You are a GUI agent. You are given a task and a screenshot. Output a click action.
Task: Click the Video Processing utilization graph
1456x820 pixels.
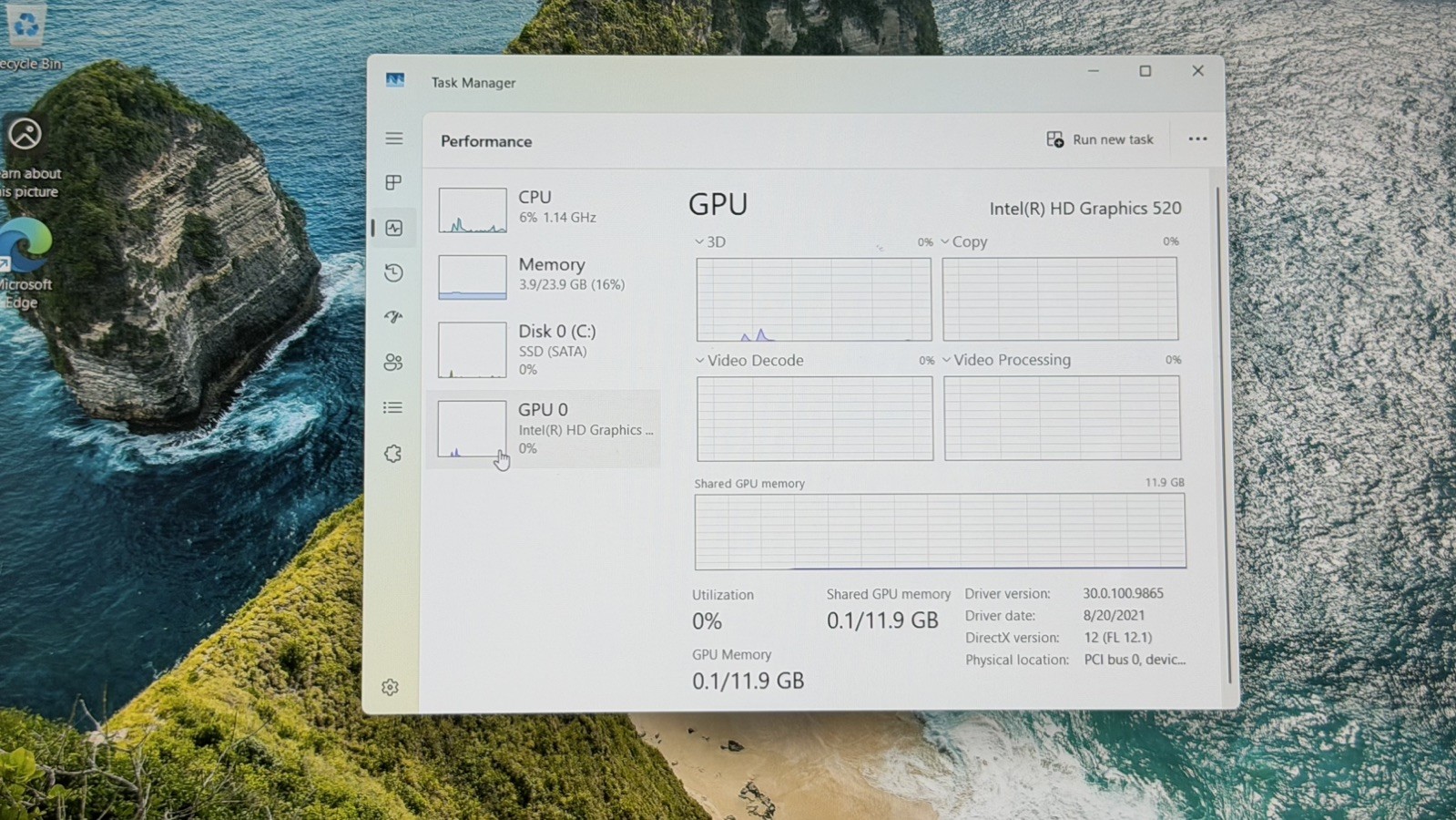(1063, 418)
